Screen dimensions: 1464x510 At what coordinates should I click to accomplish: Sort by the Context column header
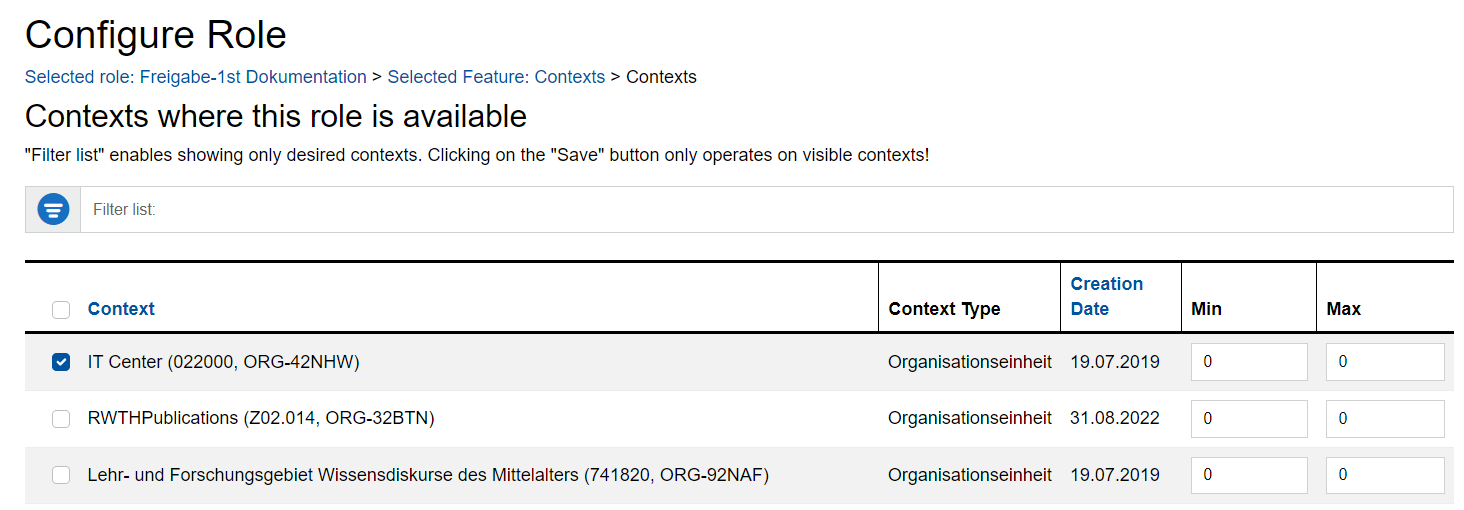click(x=121, y=309)
